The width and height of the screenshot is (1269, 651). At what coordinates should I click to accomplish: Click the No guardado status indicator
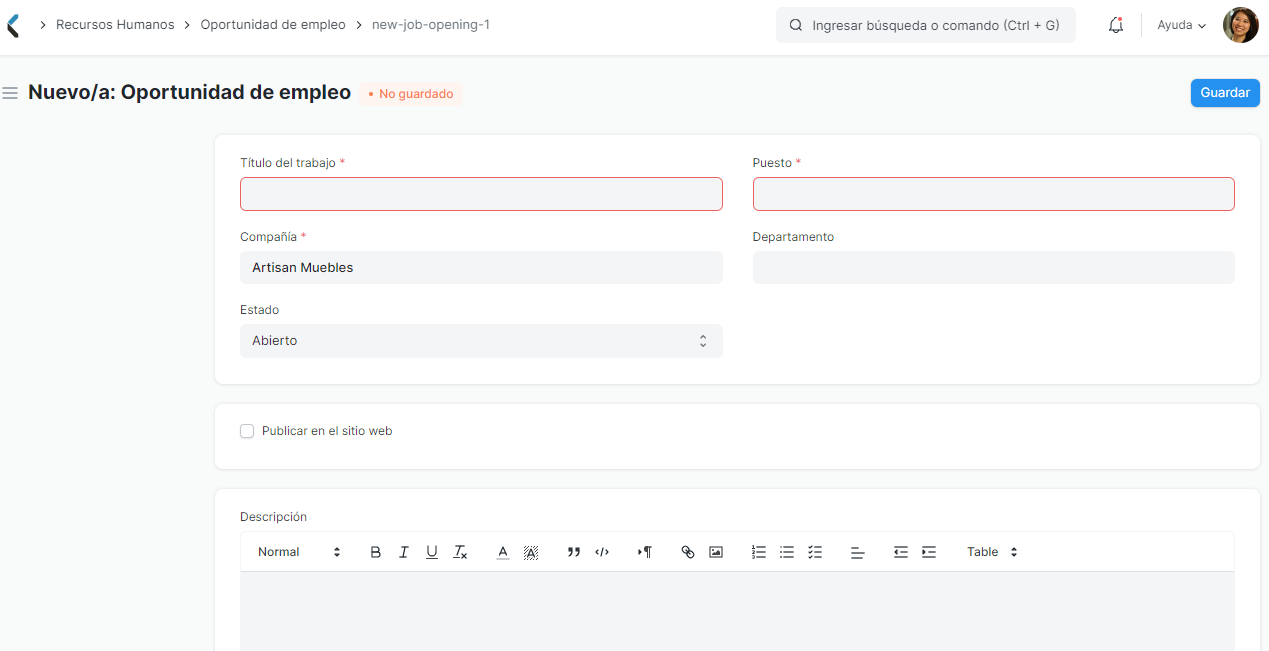[411, 94]
